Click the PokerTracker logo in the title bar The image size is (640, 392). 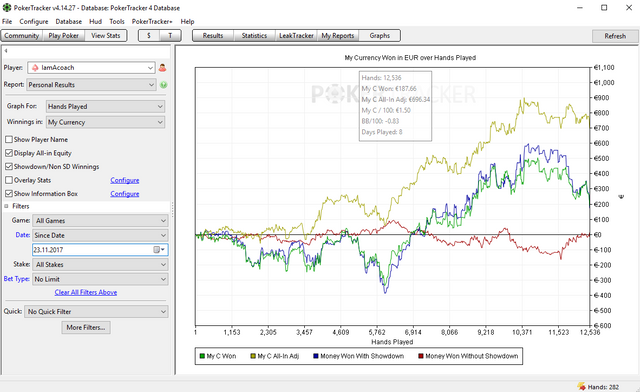(x=7, y=8)
